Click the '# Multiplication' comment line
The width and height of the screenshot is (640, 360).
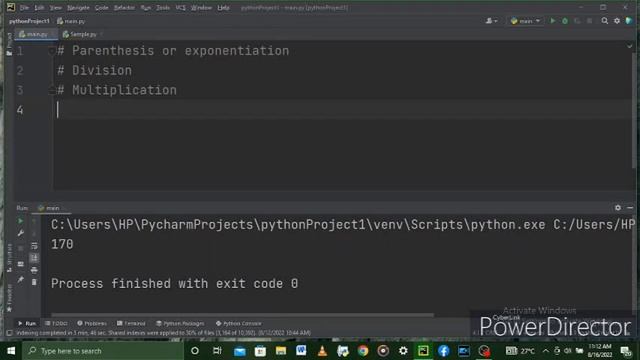[117, 90]
